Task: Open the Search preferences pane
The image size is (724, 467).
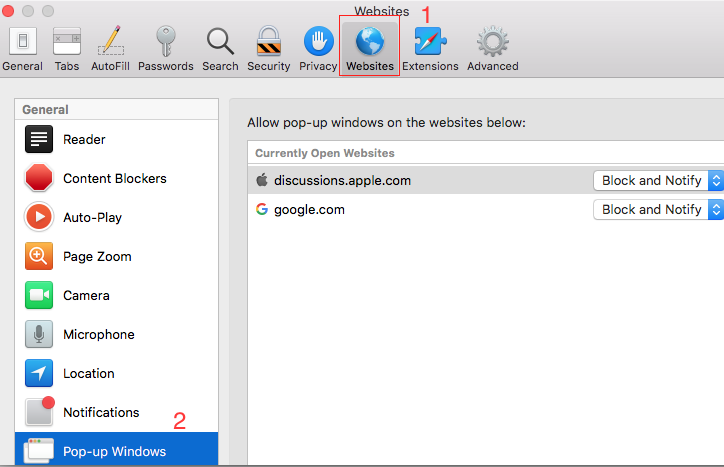Action: point(220,49)
